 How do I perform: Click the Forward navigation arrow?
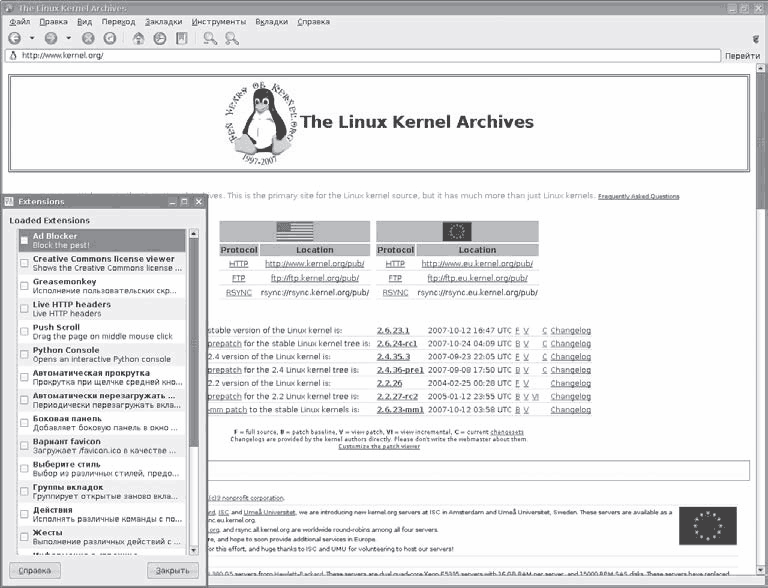pyautogui.click(x=50, y=38)
